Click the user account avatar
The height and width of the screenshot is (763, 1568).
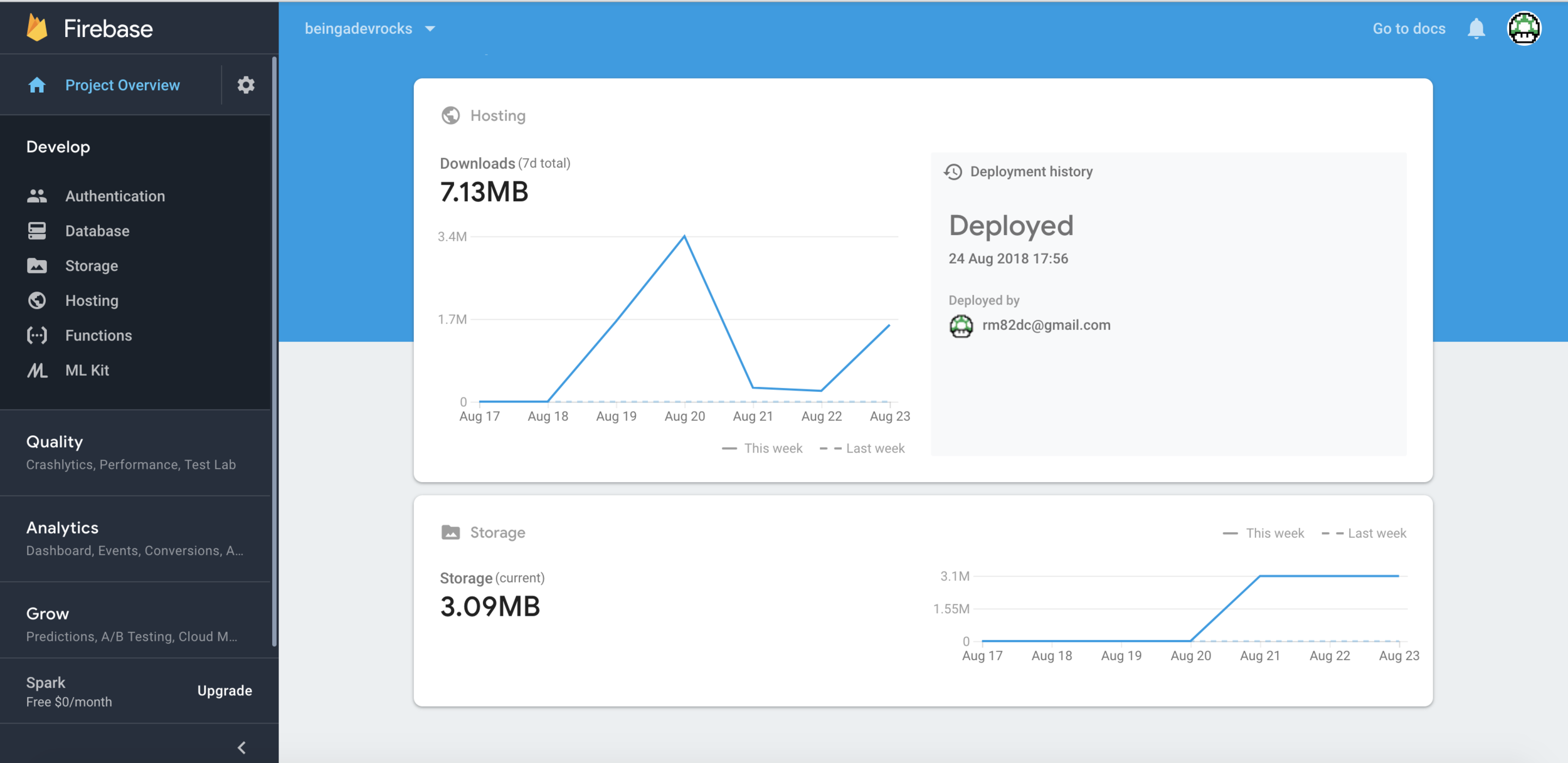tap(1523, 29)
